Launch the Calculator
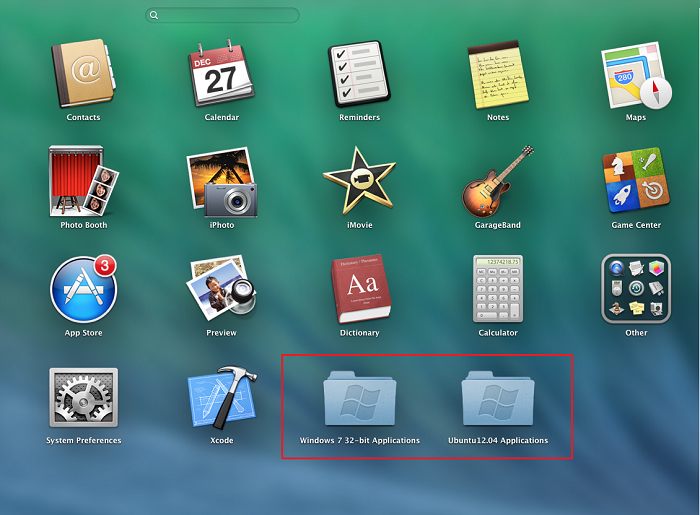The width and height of the screenshot is (700, 515). point(498,289)
